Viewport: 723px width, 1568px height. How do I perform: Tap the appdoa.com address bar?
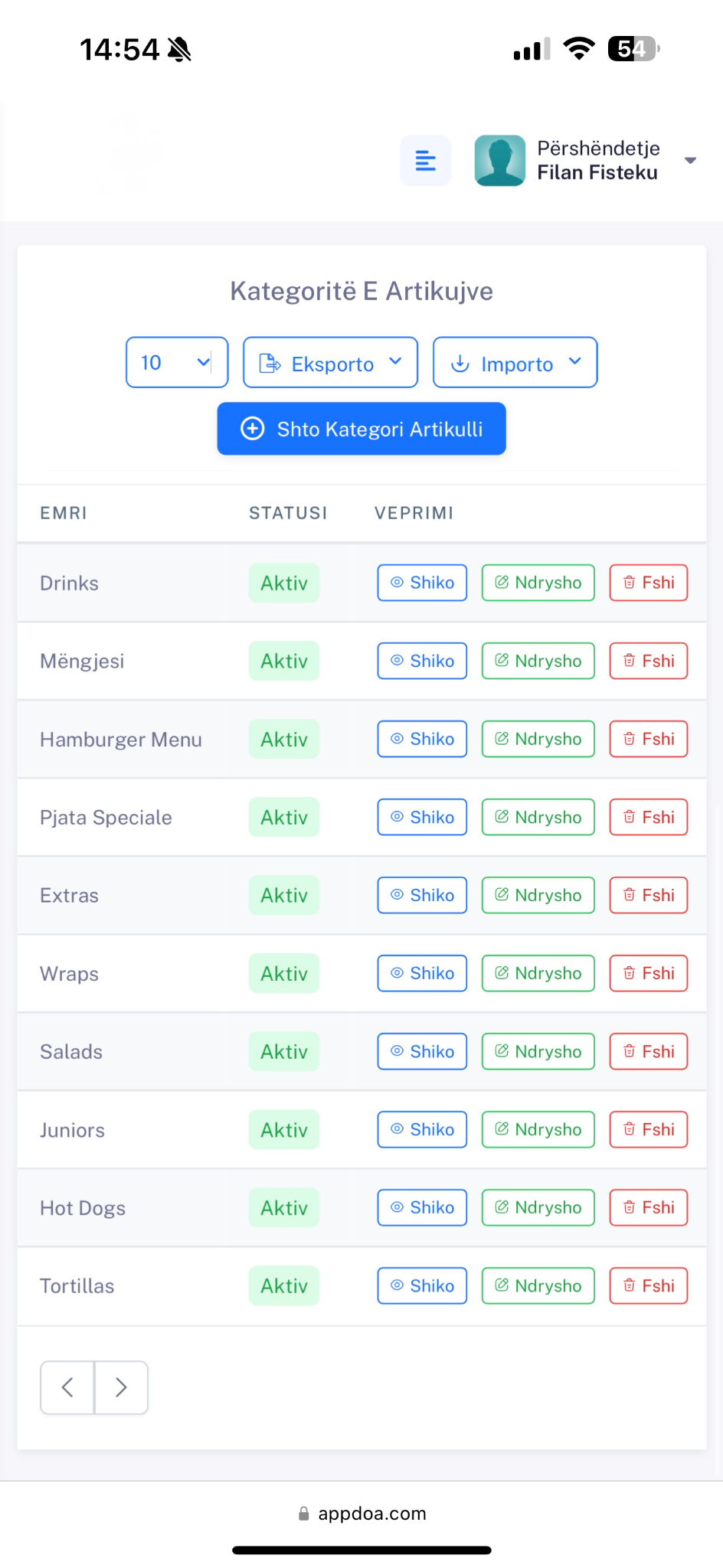tap(361, 1514)
